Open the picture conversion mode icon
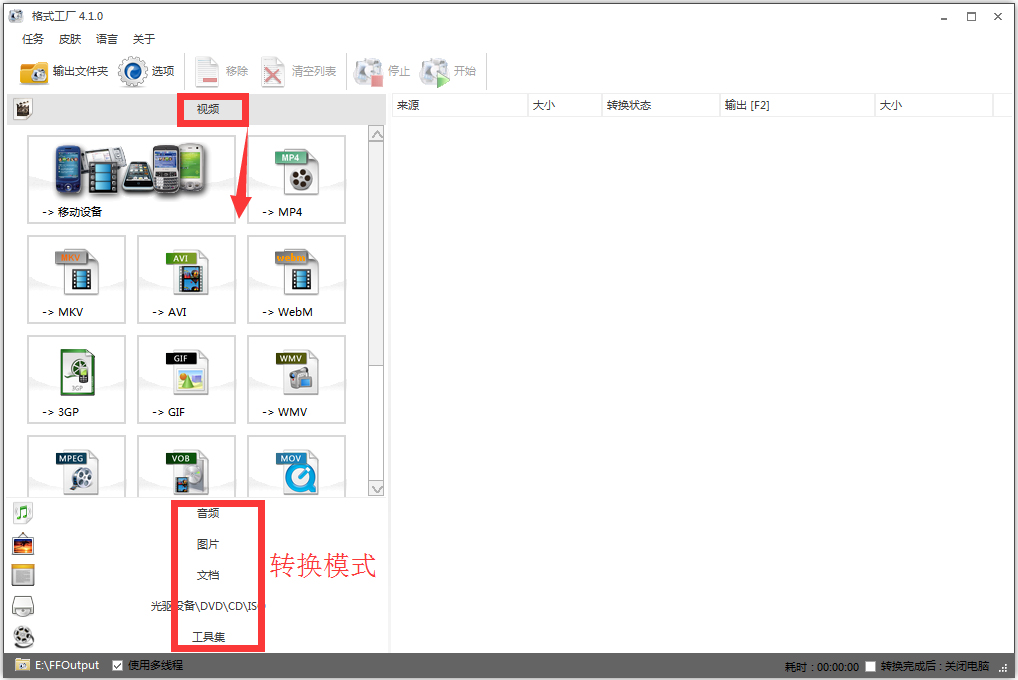This screenshot has height=680, width=1018. (22, 544)
